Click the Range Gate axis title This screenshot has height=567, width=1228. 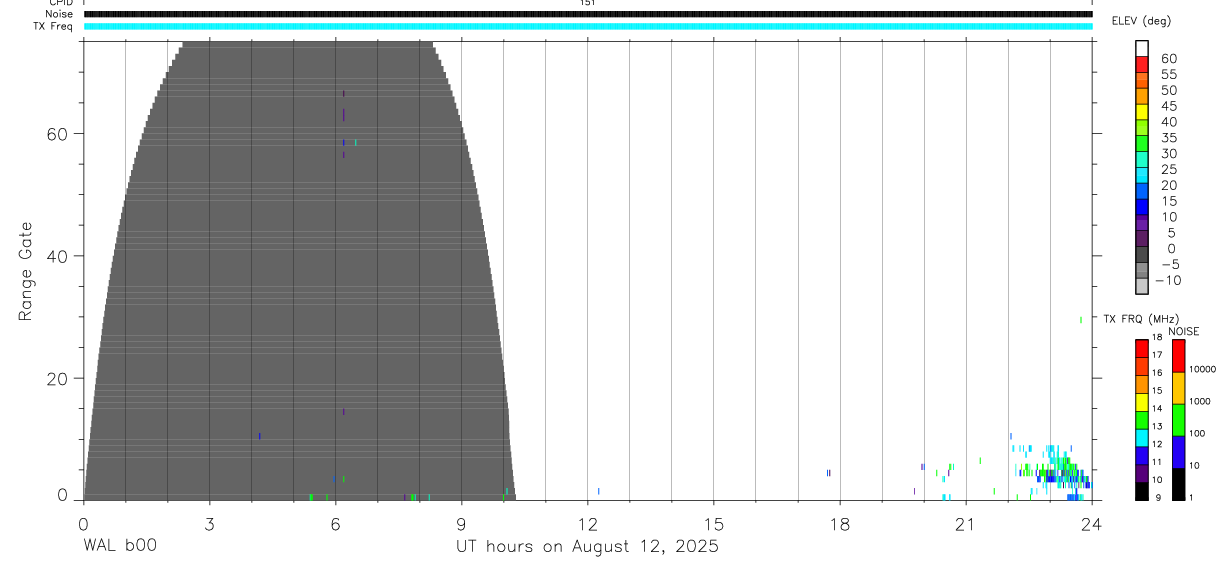click(26, 272)
